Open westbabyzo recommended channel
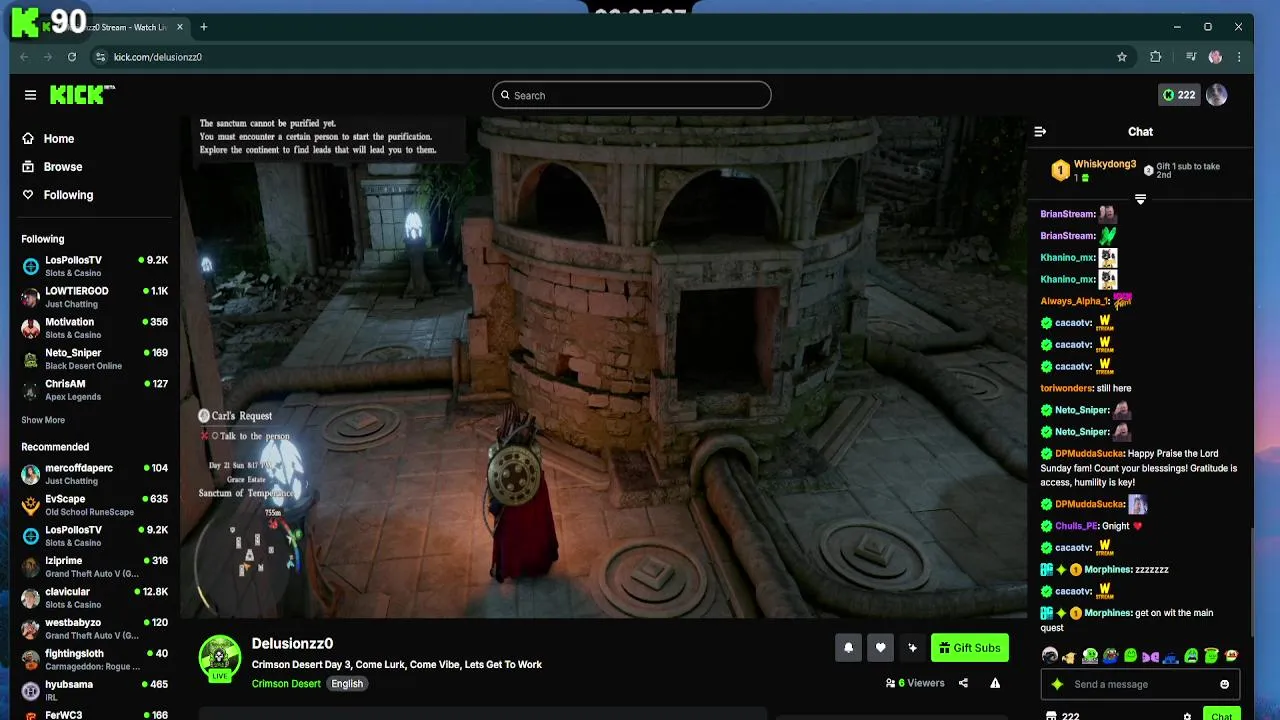This screenshot has width=1280, height=720. [x=95, y=629]
